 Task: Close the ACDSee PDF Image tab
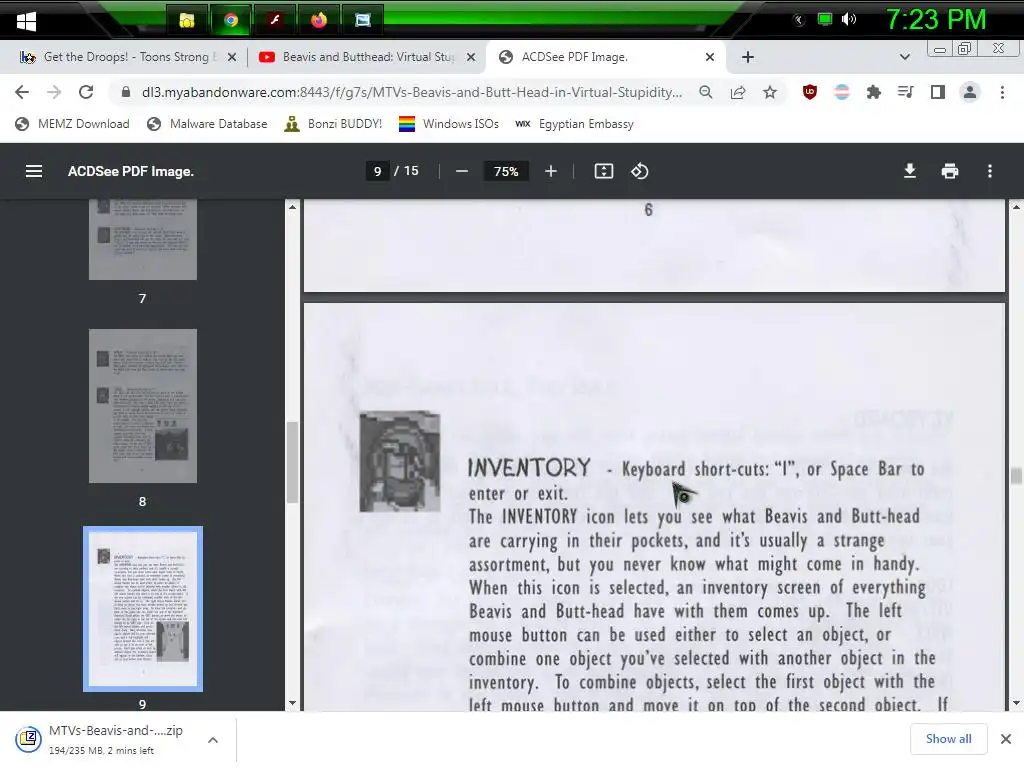pyautogui.click(x=710, y=57)
